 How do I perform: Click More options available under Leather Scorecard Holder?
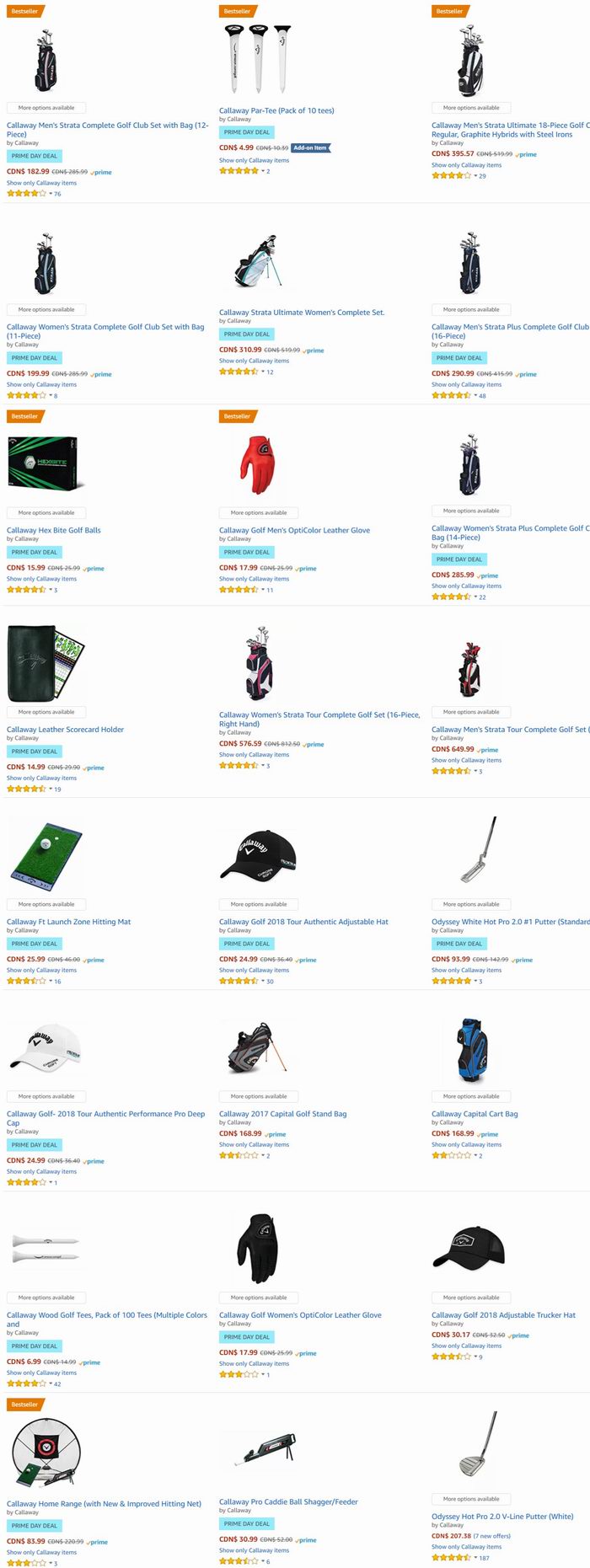point(46,712)
